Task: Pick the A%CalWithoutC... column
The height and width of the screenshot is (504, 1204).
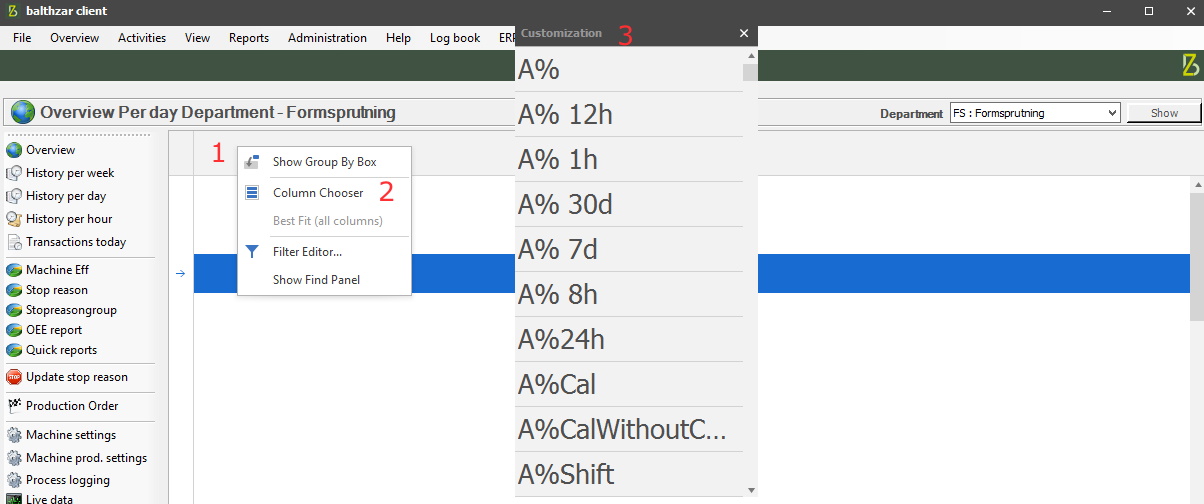Action: coord(629,429)
